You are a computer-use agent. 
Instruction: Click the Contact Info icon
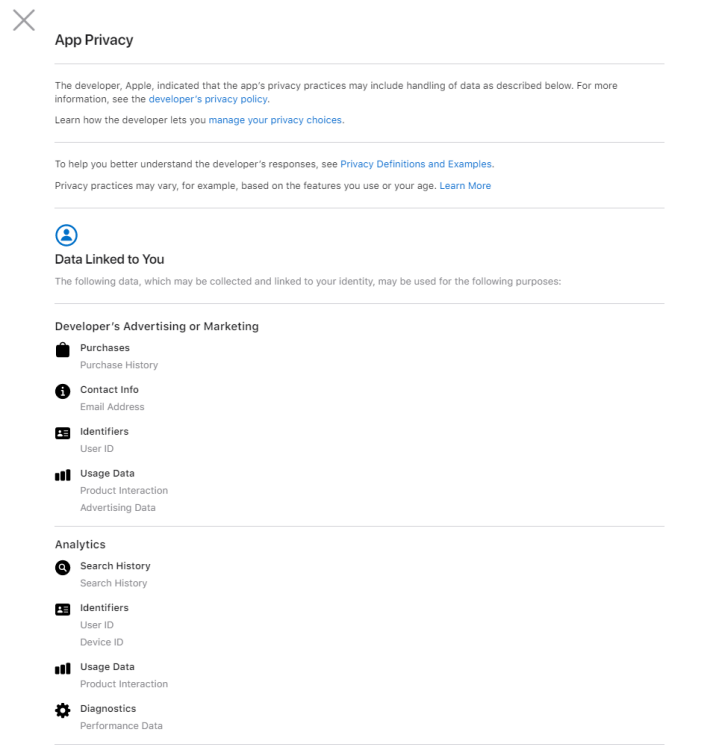click(63, 391)
